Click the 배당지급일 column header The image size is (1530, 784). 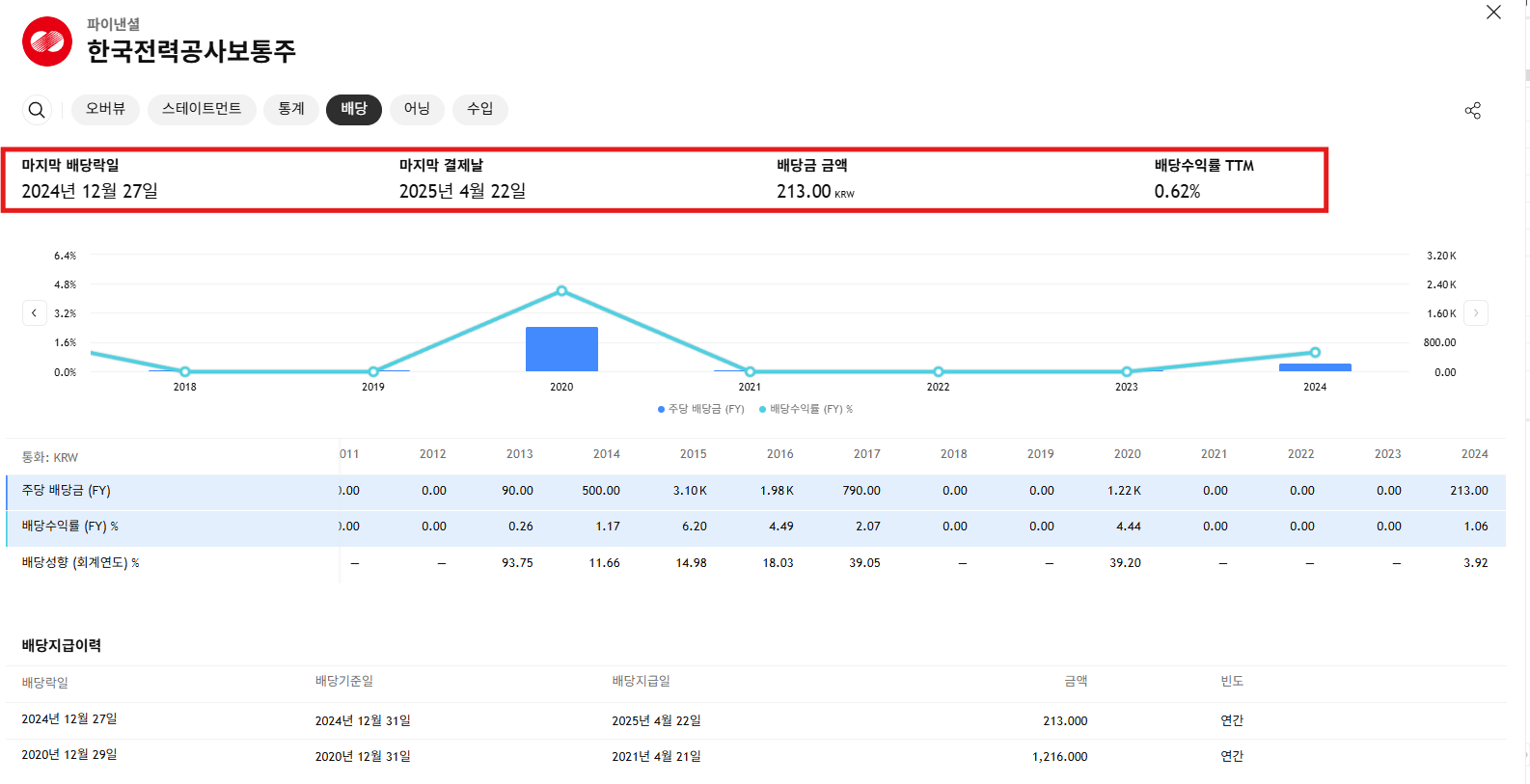(x=642, y=681)
